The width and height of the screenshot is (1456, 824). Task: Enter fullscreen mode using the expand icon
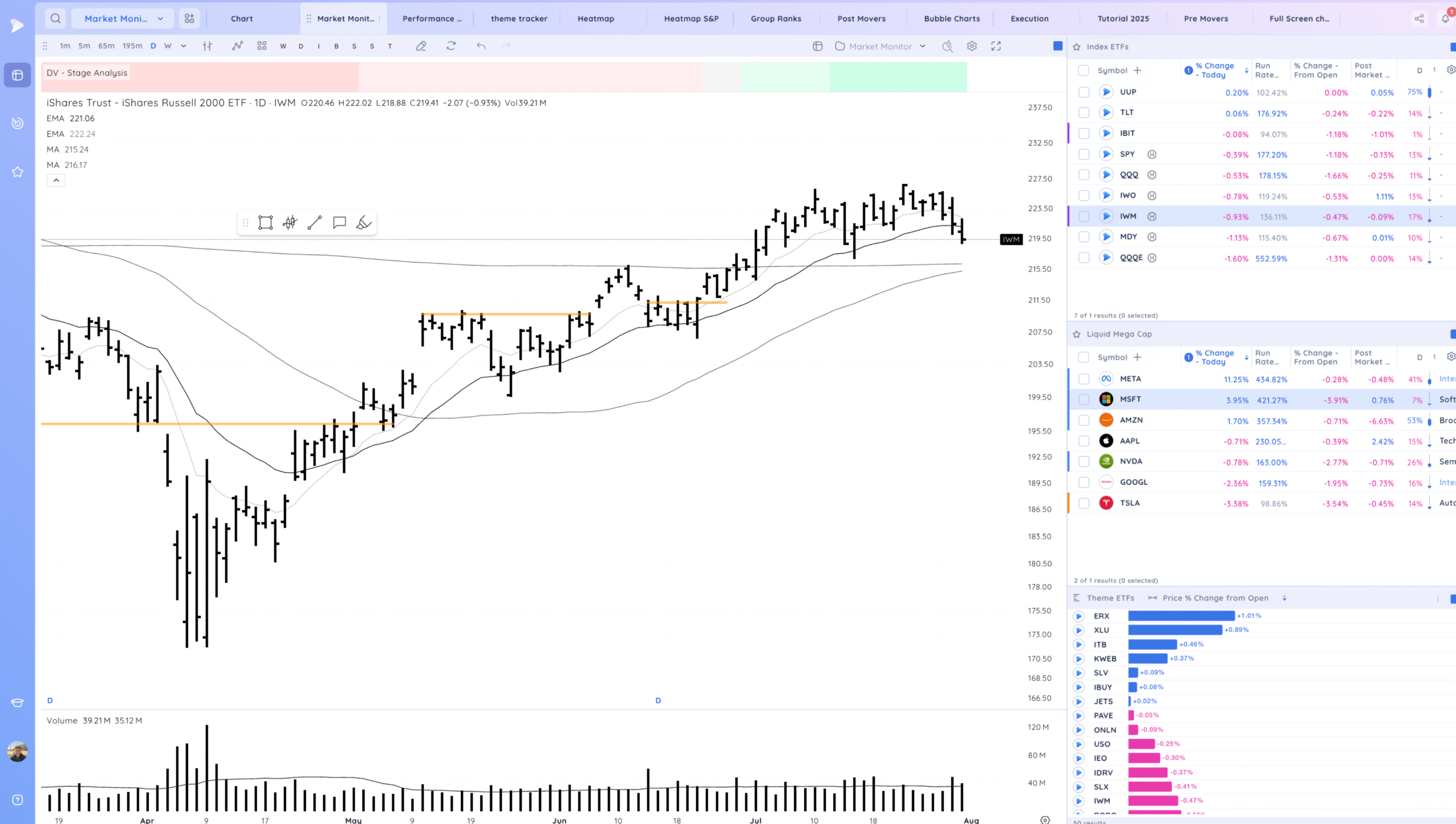(x=996, y=46)
